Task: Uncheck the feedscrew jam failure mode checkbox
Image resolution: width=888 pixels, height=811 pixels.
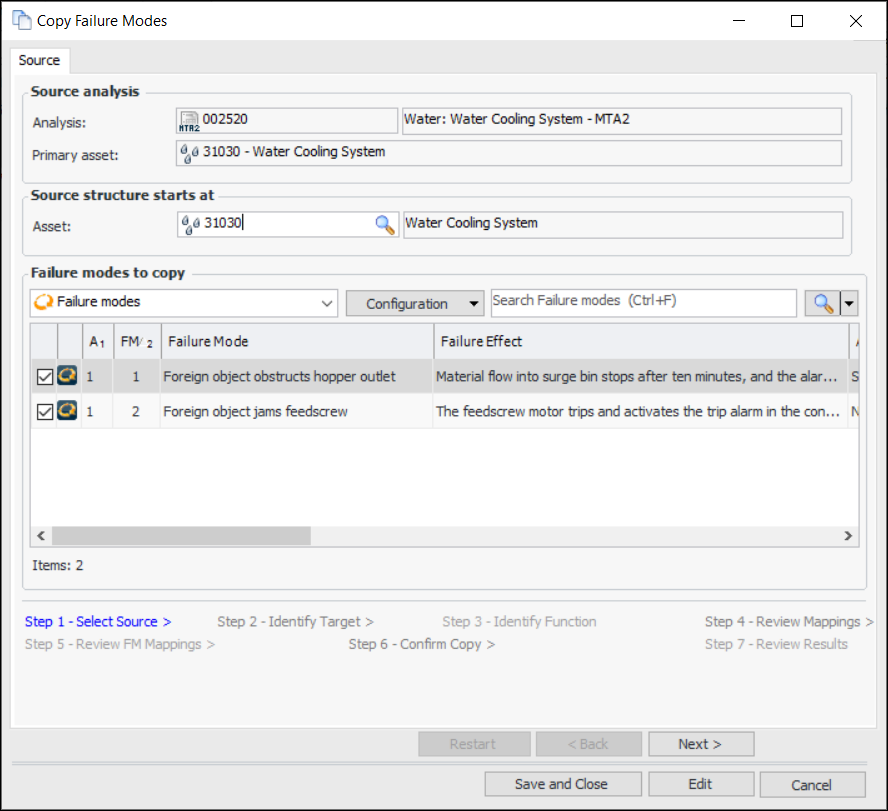Action: tap(44, 411)
